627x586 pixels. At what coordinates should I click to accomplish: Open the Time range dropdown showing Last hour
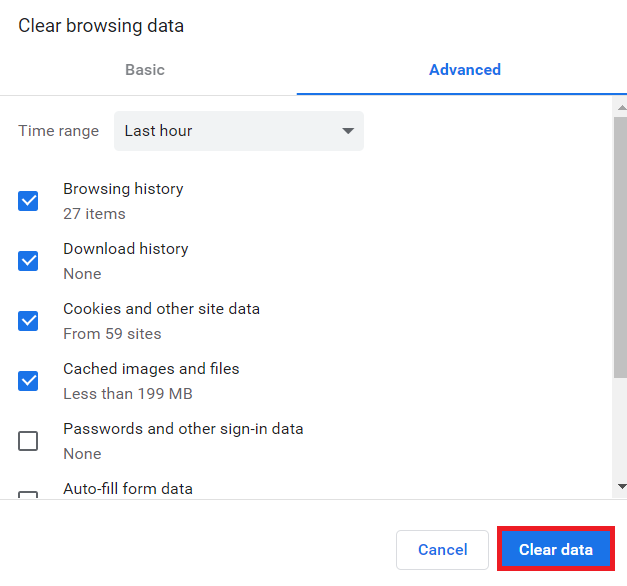238,131
